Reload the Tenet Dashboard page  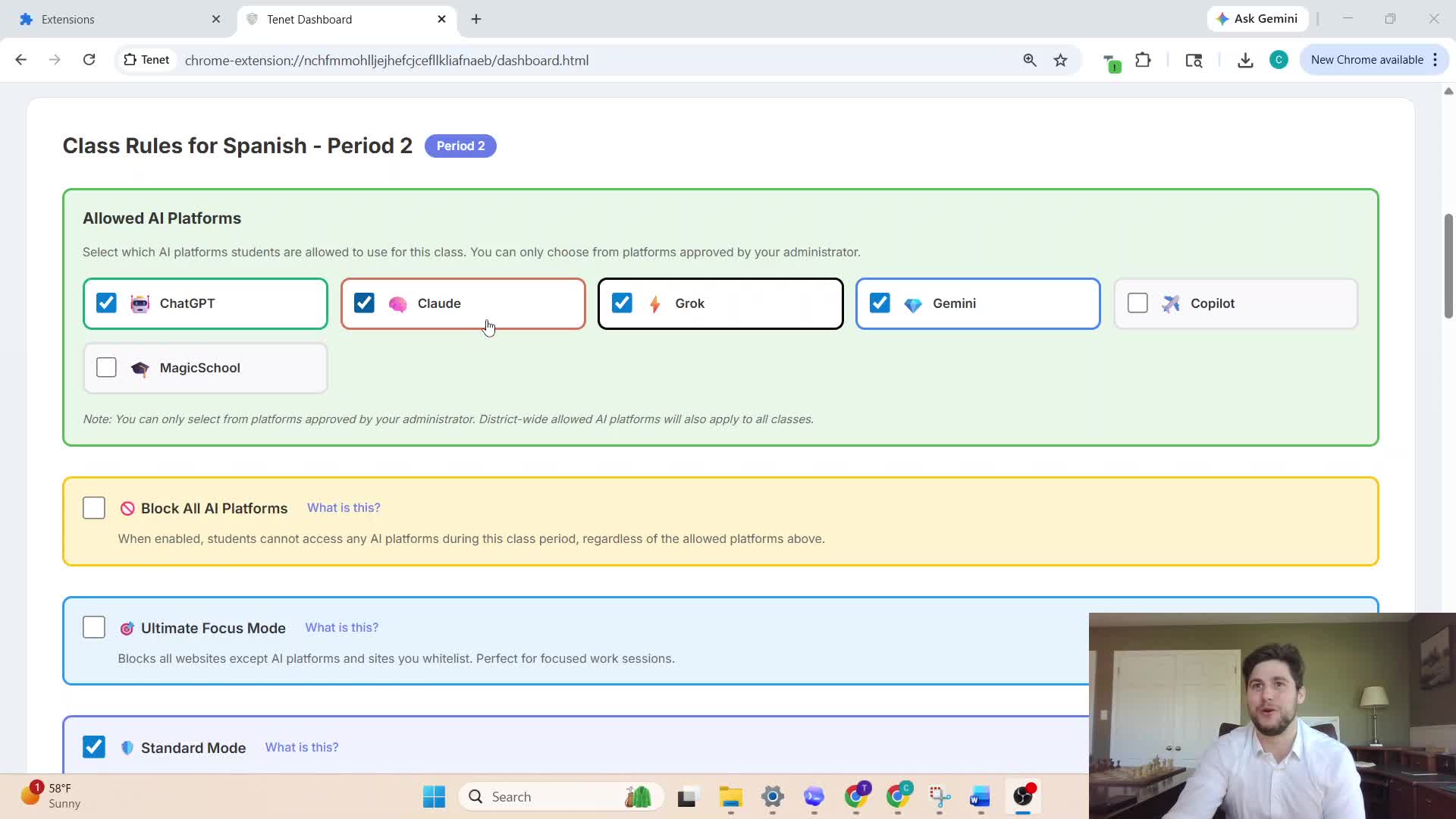click(89, 60)
